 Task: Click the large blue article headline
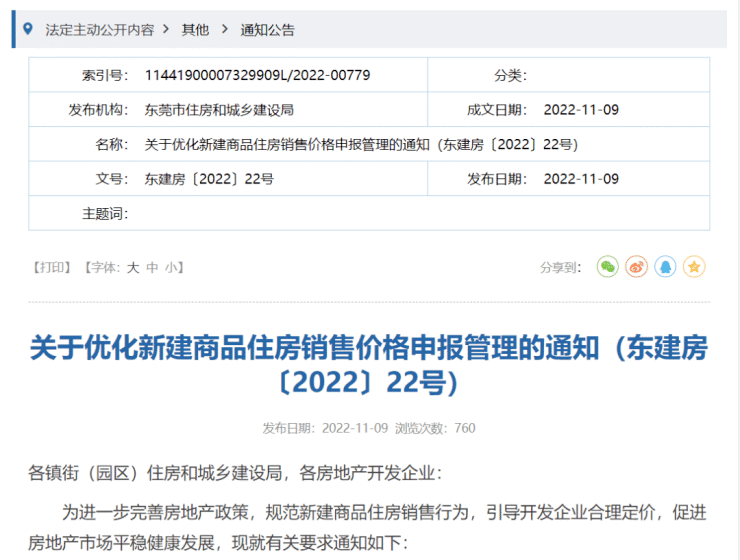(369, 365)
